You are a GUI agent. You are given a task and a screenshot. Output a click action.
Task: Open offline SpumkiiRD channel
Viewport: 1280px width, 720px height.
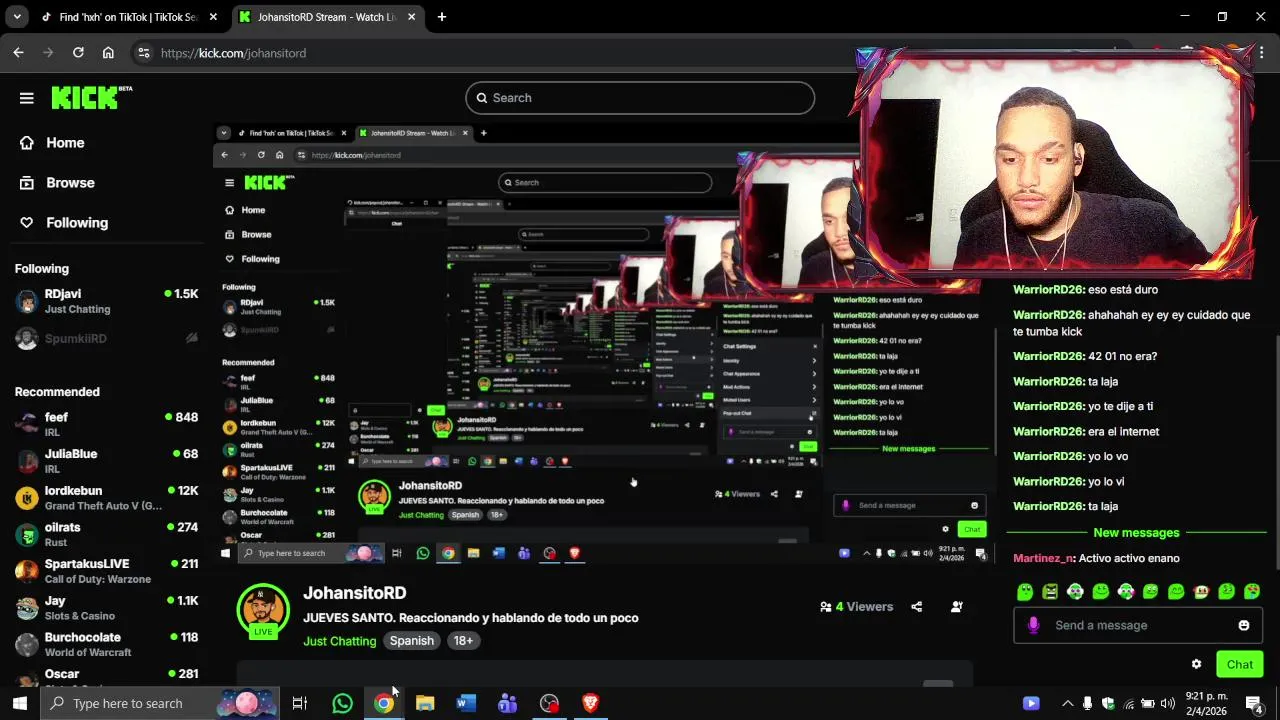tap(105, 338)
